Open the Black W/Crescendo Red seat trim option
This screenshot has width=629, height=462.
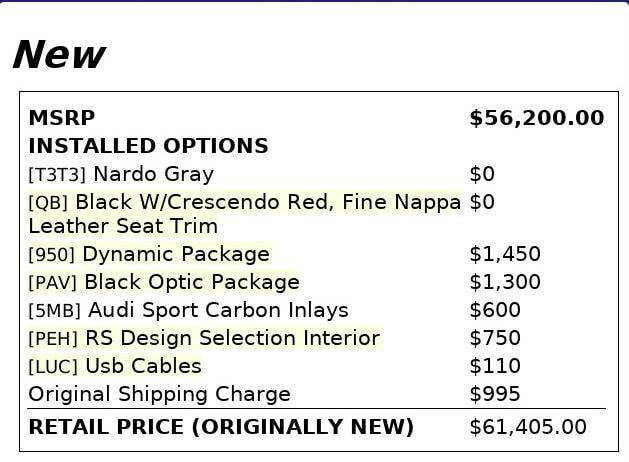[268, 203]
